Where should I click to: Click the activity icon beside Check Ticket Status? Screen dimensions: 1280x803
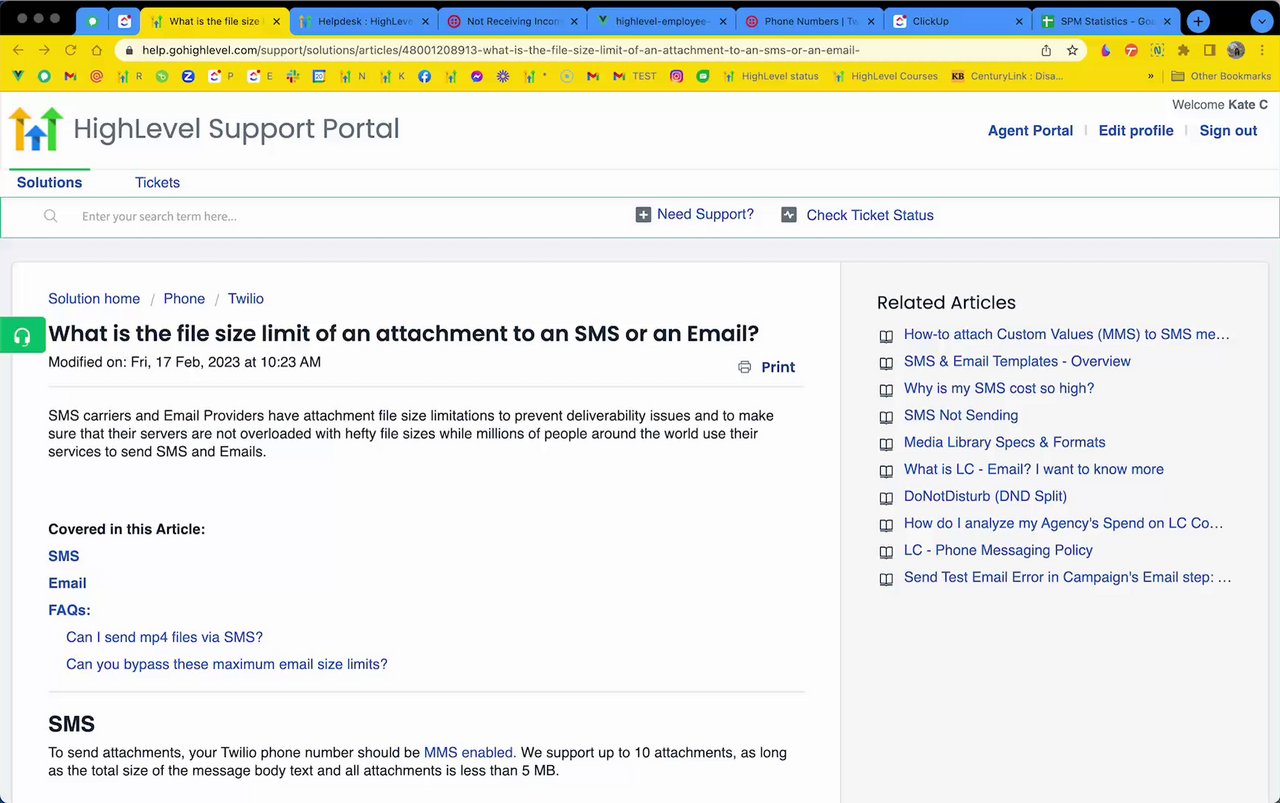[x=789, y=215]
